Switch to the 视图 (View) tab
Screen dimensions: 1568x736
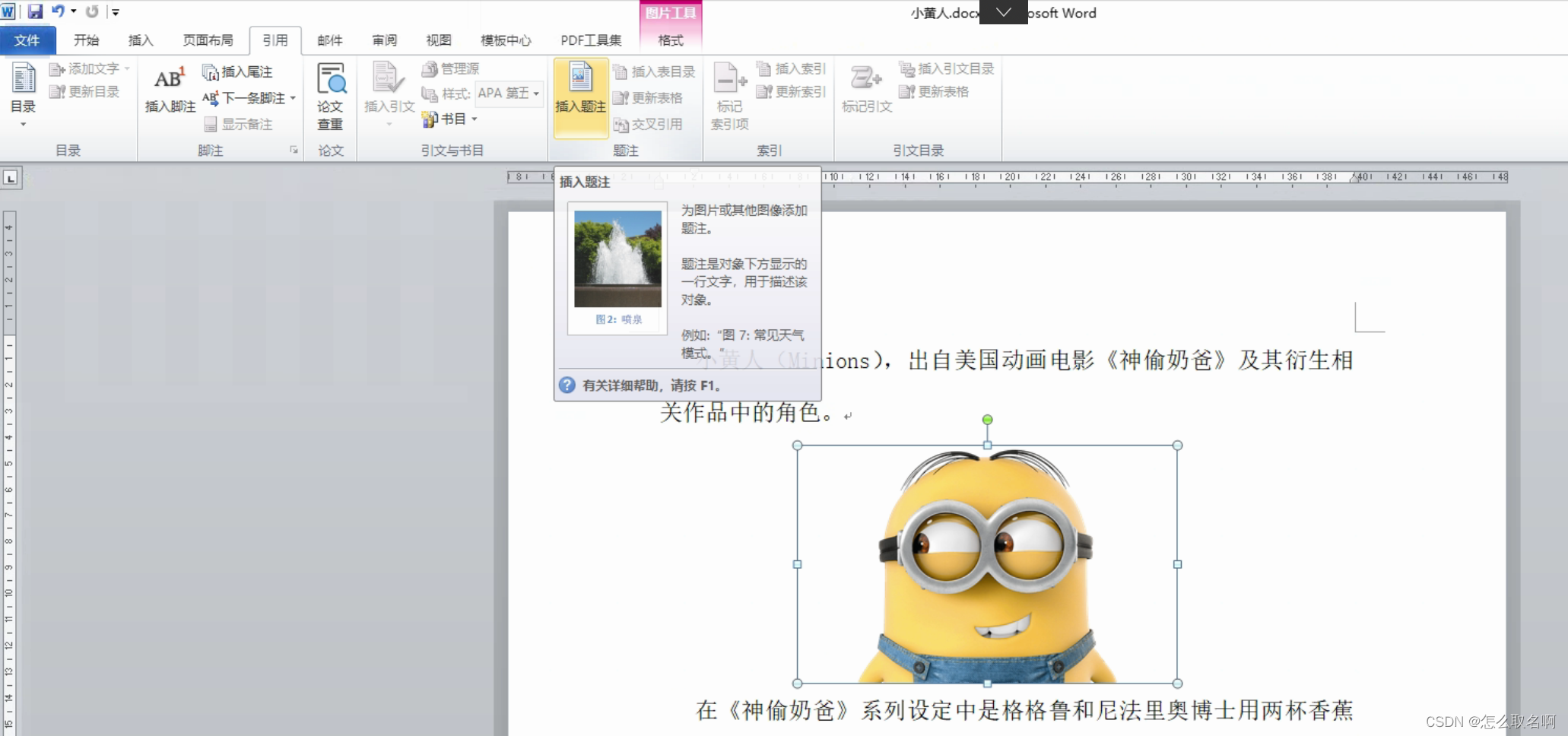point(439,40)
